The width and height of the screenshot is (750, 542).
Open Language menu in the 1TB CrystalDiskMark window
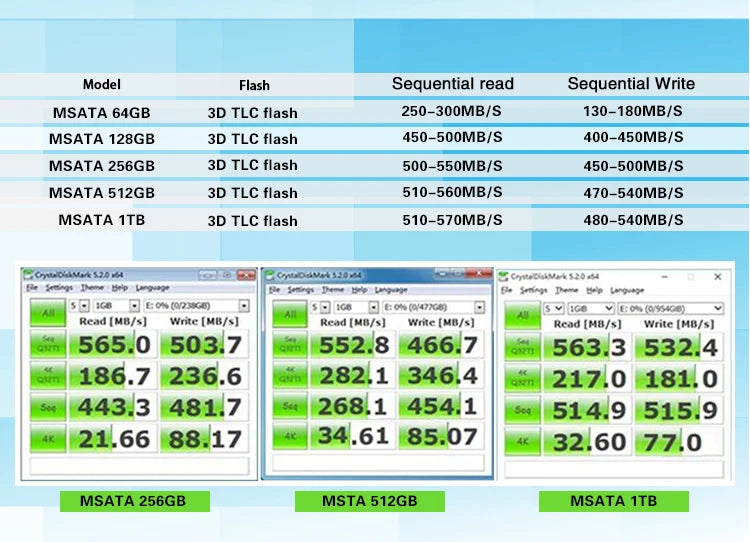pos(627,290)
